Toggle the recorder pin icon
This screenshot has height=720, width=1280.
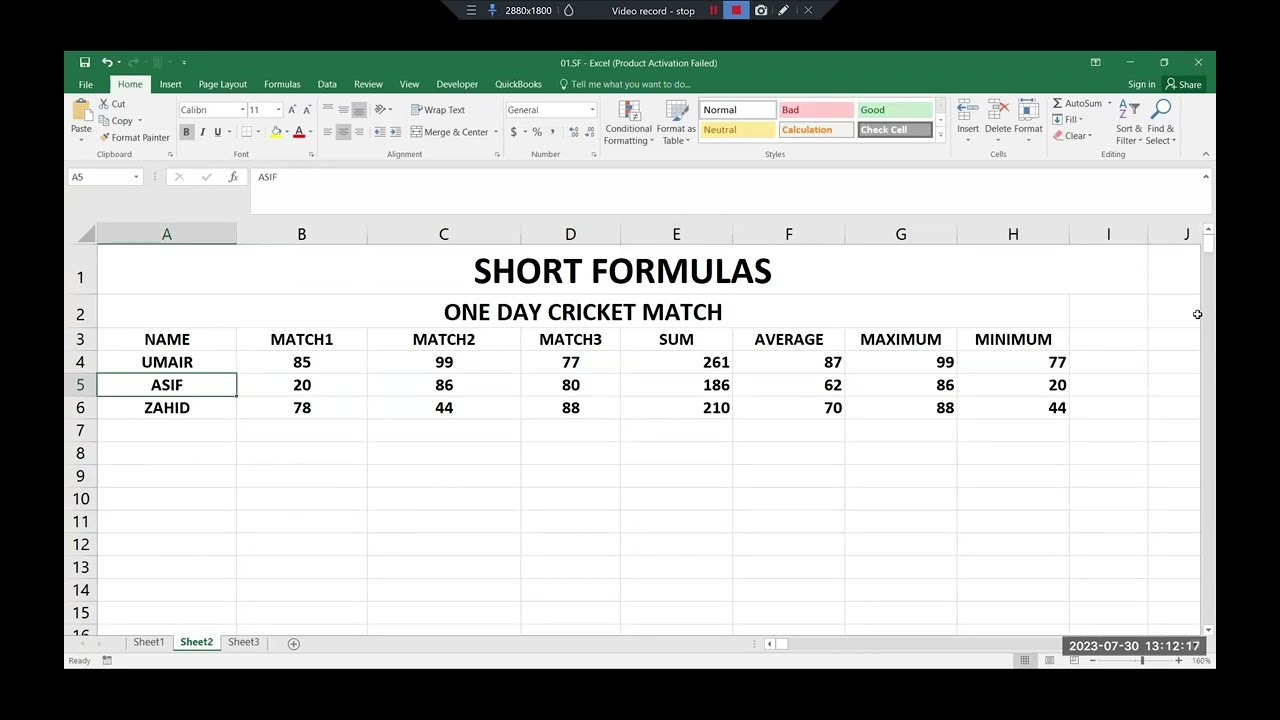pyautogui.click(x=492, y=10)
